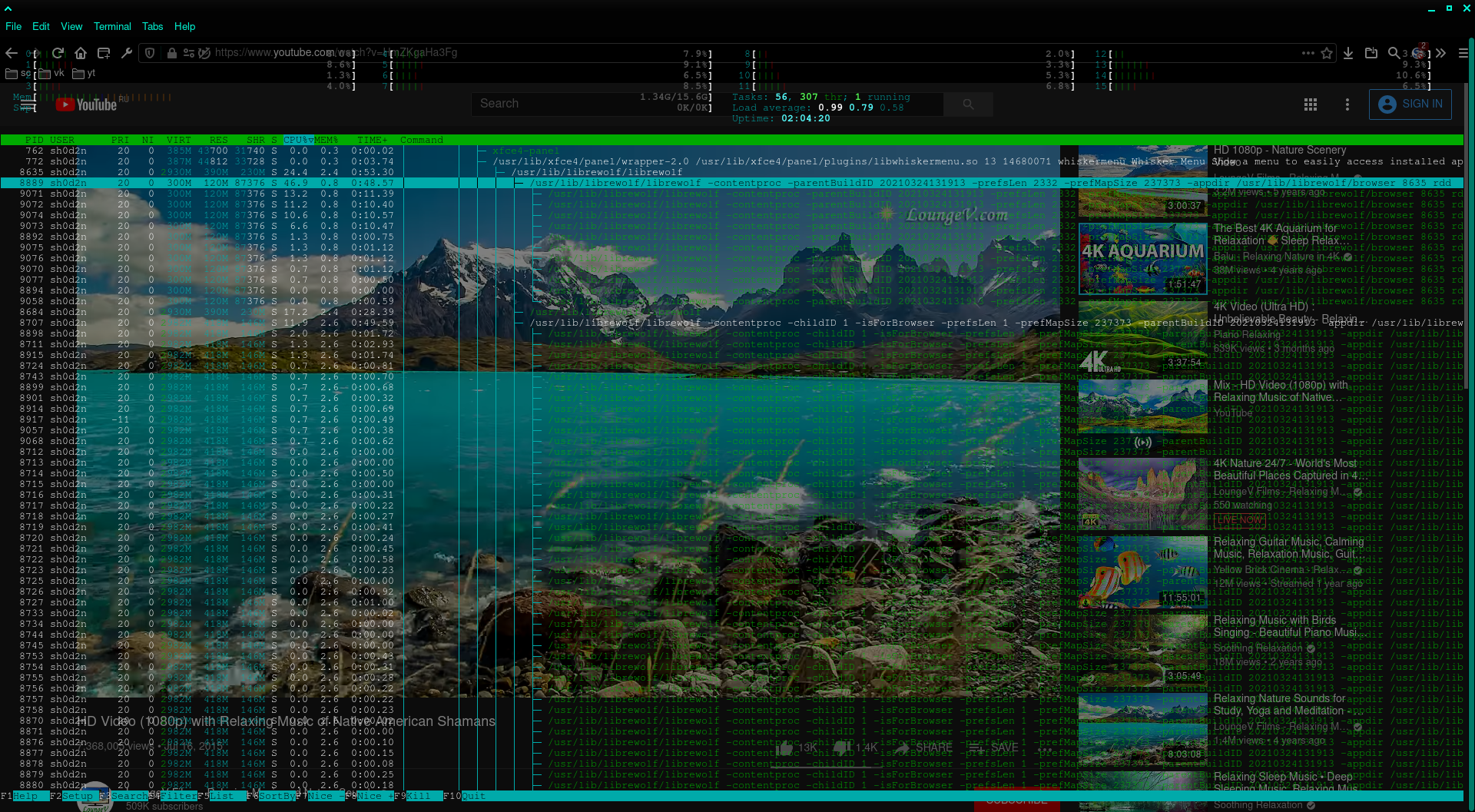
Task: Open 'Relaxing Nature Sounds for Study' video title
Action: [x=1287, y=704]
